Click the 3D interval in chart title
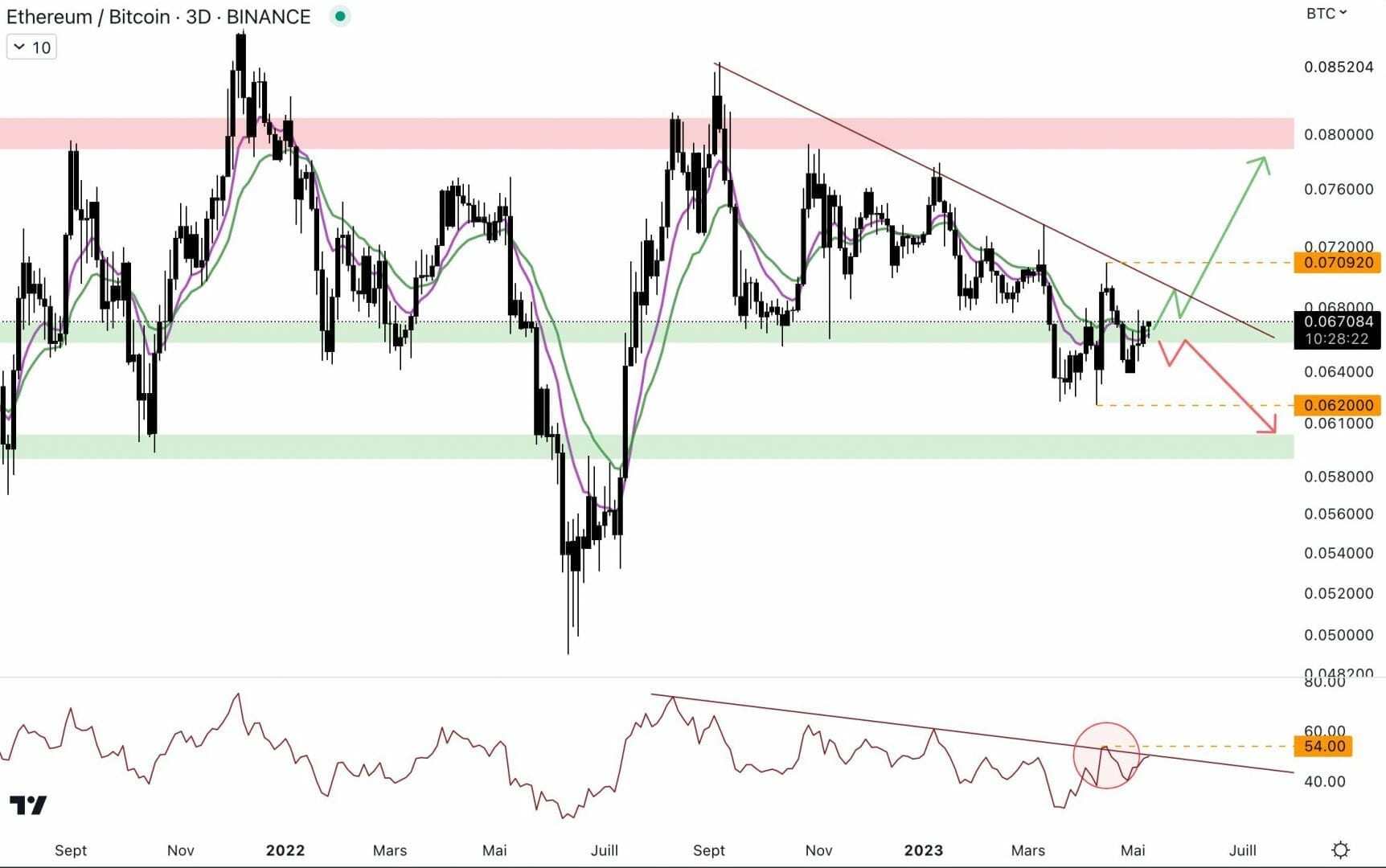This screenshot has height=868, width=1386. [x=198, y=17]
